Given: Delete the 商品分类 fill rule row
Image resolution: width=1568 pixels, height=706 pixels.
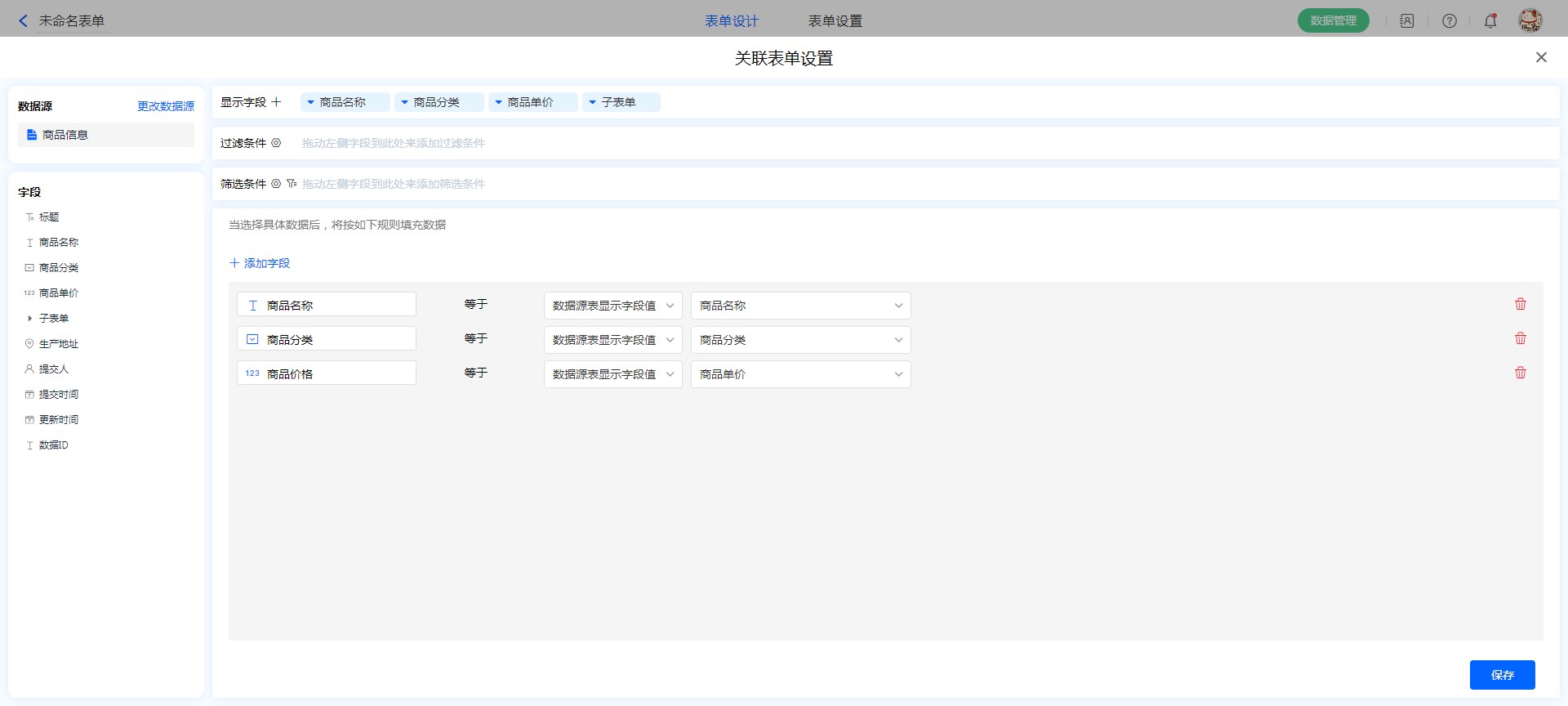Looking at the screenshot, I should (1520, 338).
